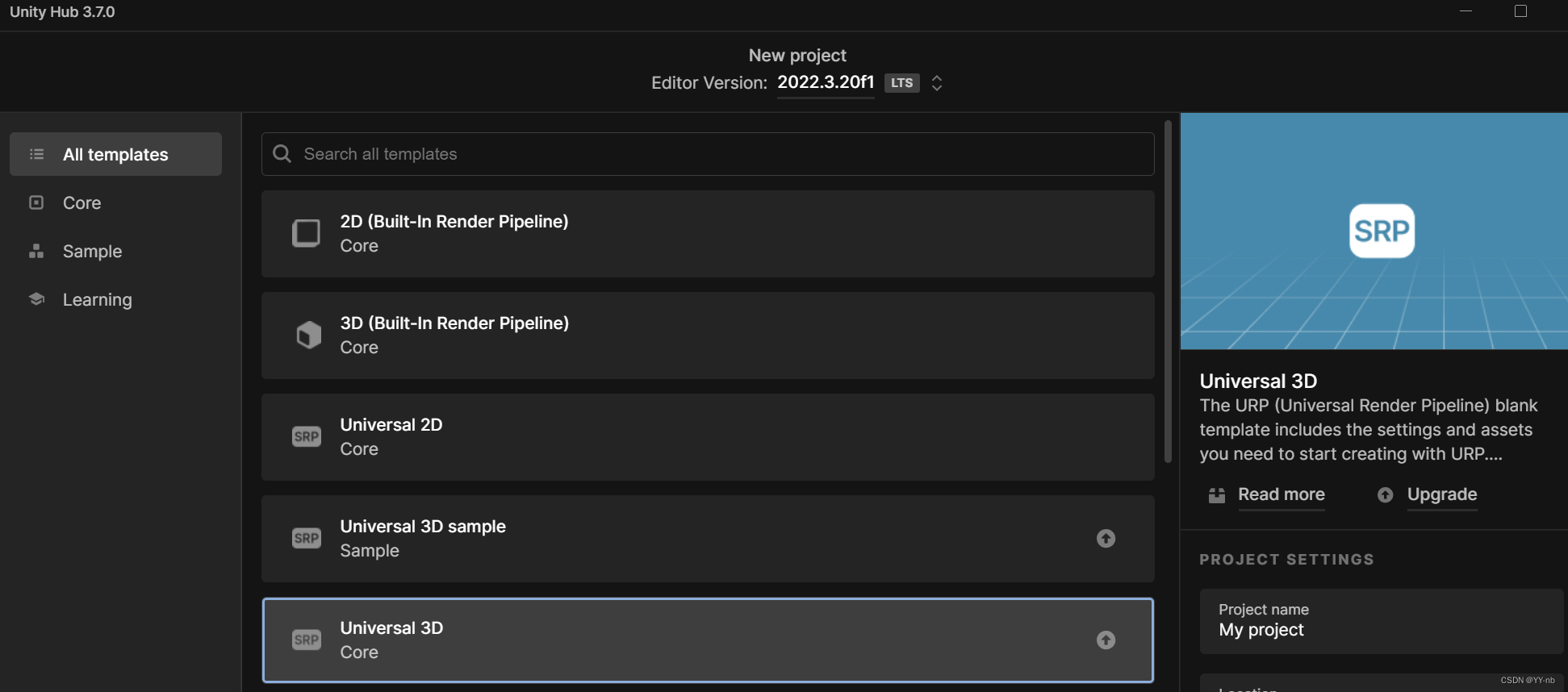Open the Read more link
This screenshot has width=1568, height=692.
pos(1281,494)
